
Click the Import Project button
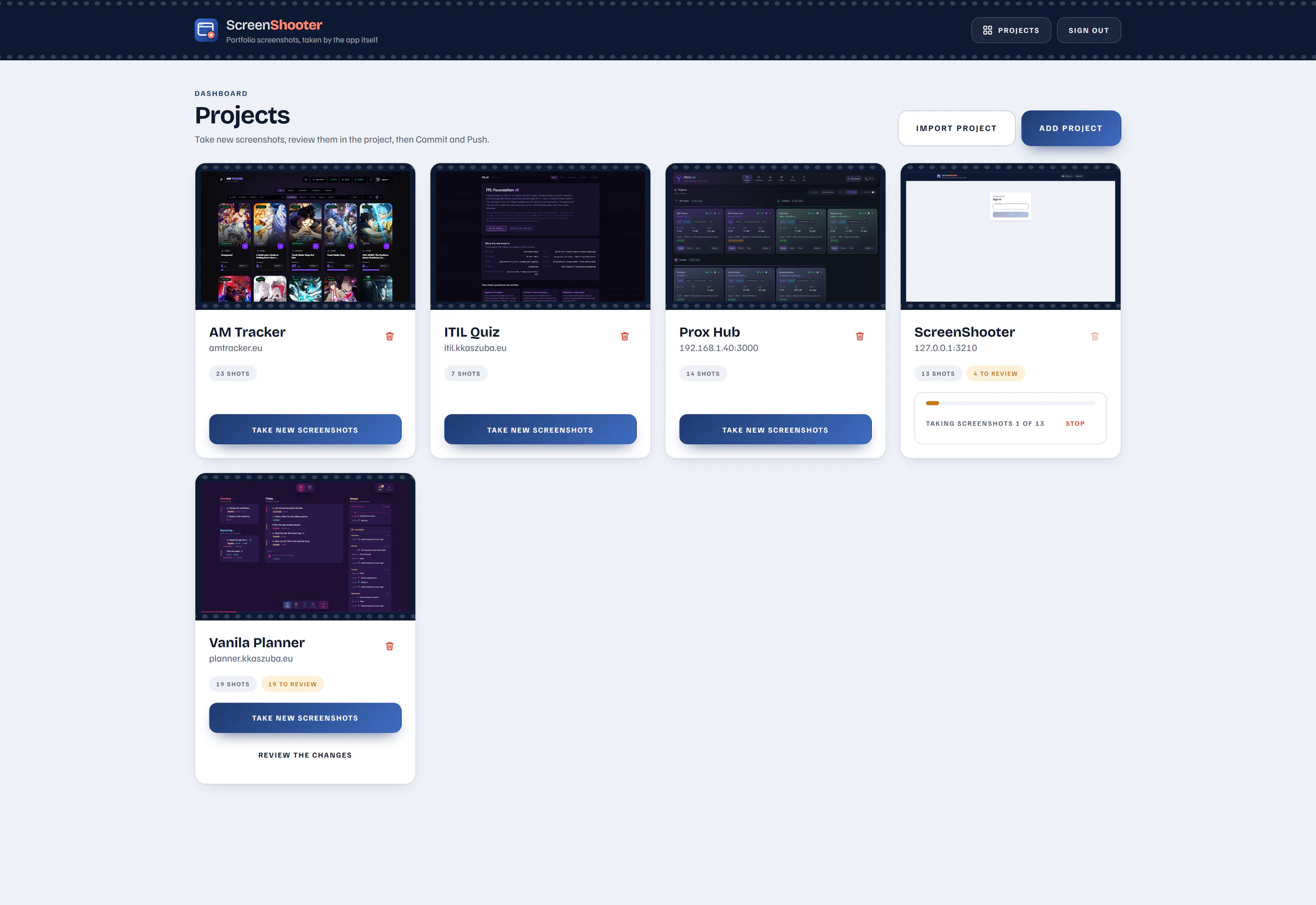(x=956, y=128)
